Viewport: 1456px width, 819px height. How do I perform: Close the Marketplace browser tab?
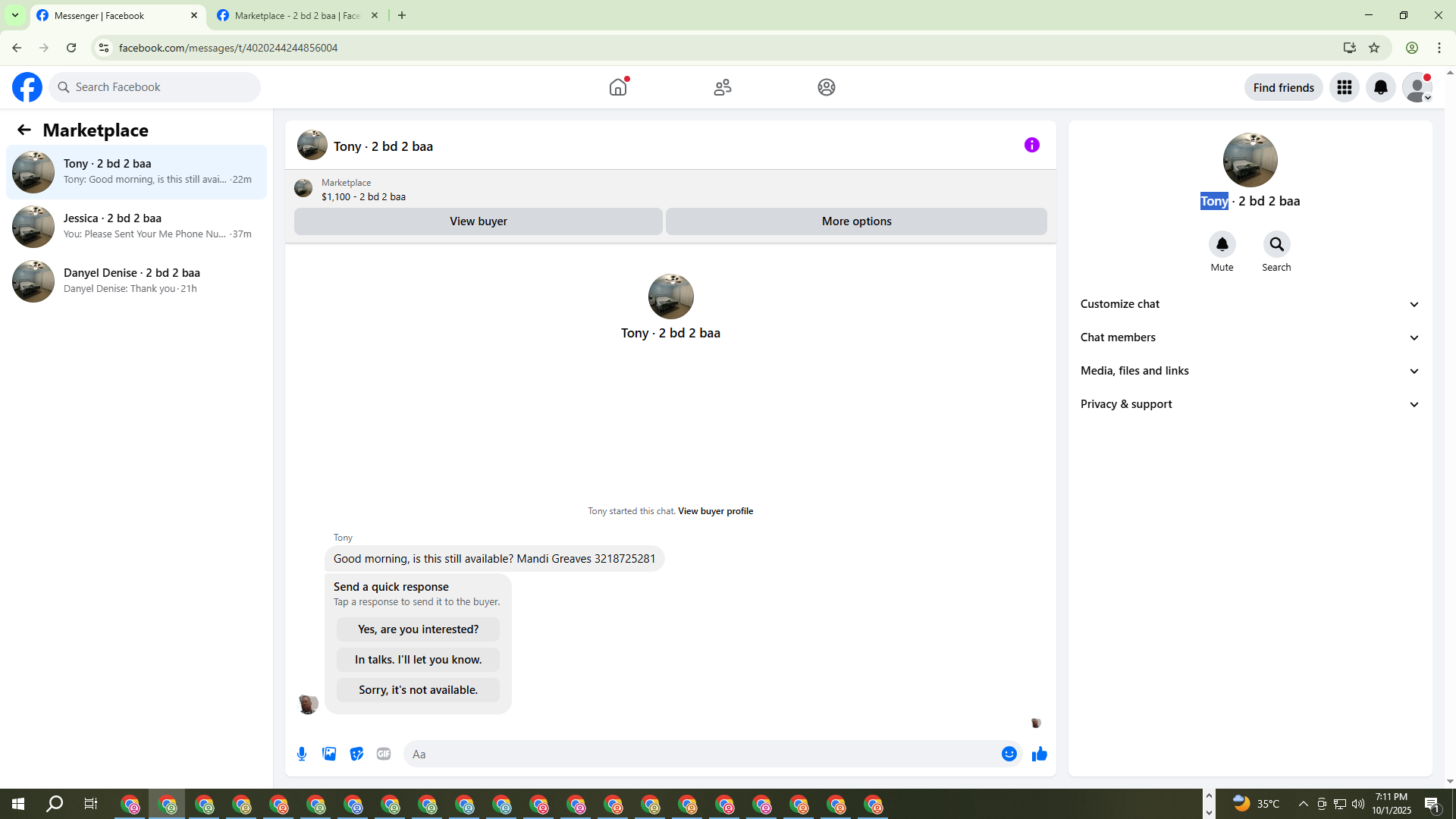(x=375, y=15)
